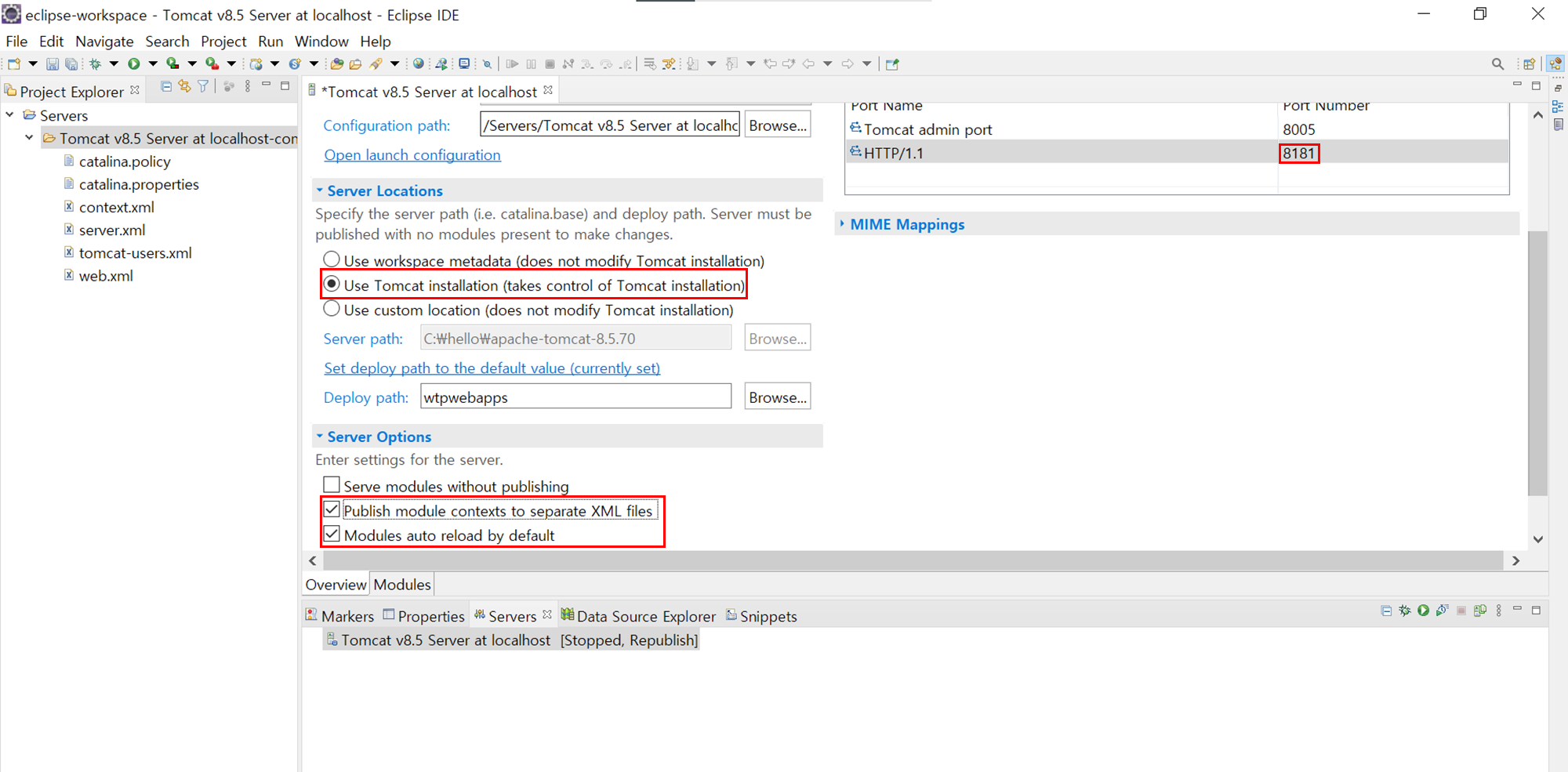
Task: Open the web browser globe icon
Action: [419, 64]
